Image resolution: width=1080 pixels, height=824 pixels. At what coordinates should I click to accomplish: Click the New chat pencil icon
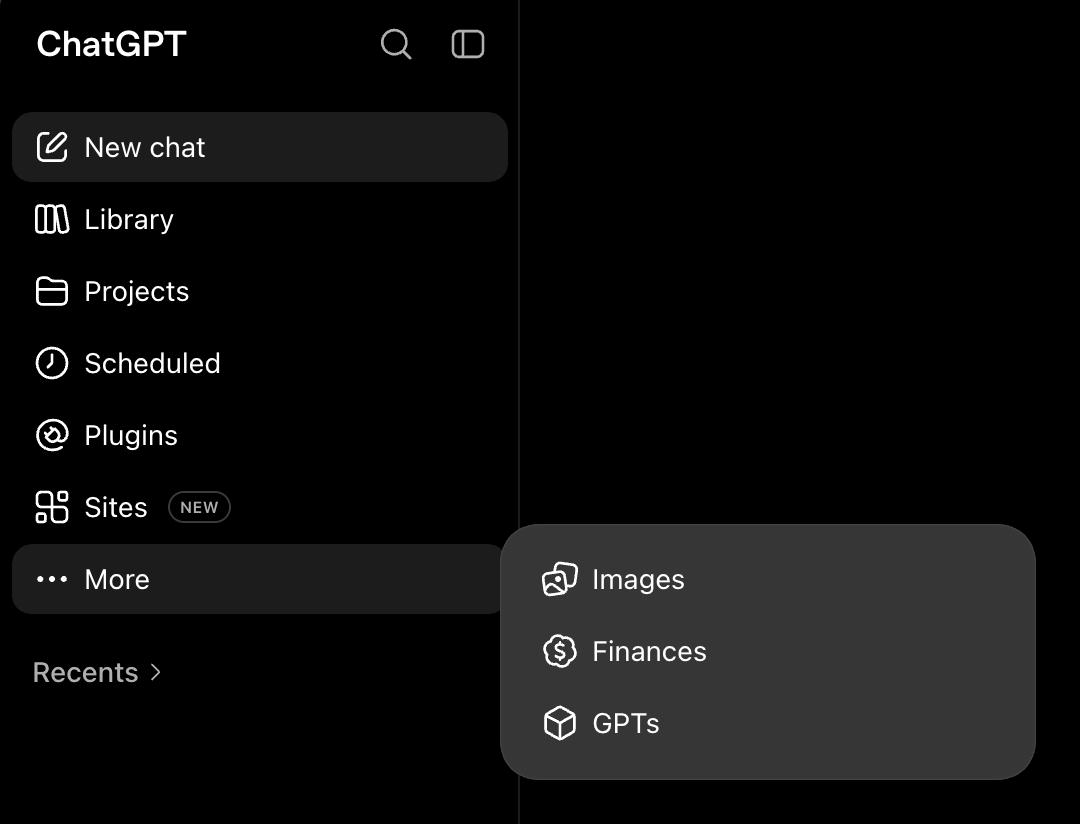(52, 147)
